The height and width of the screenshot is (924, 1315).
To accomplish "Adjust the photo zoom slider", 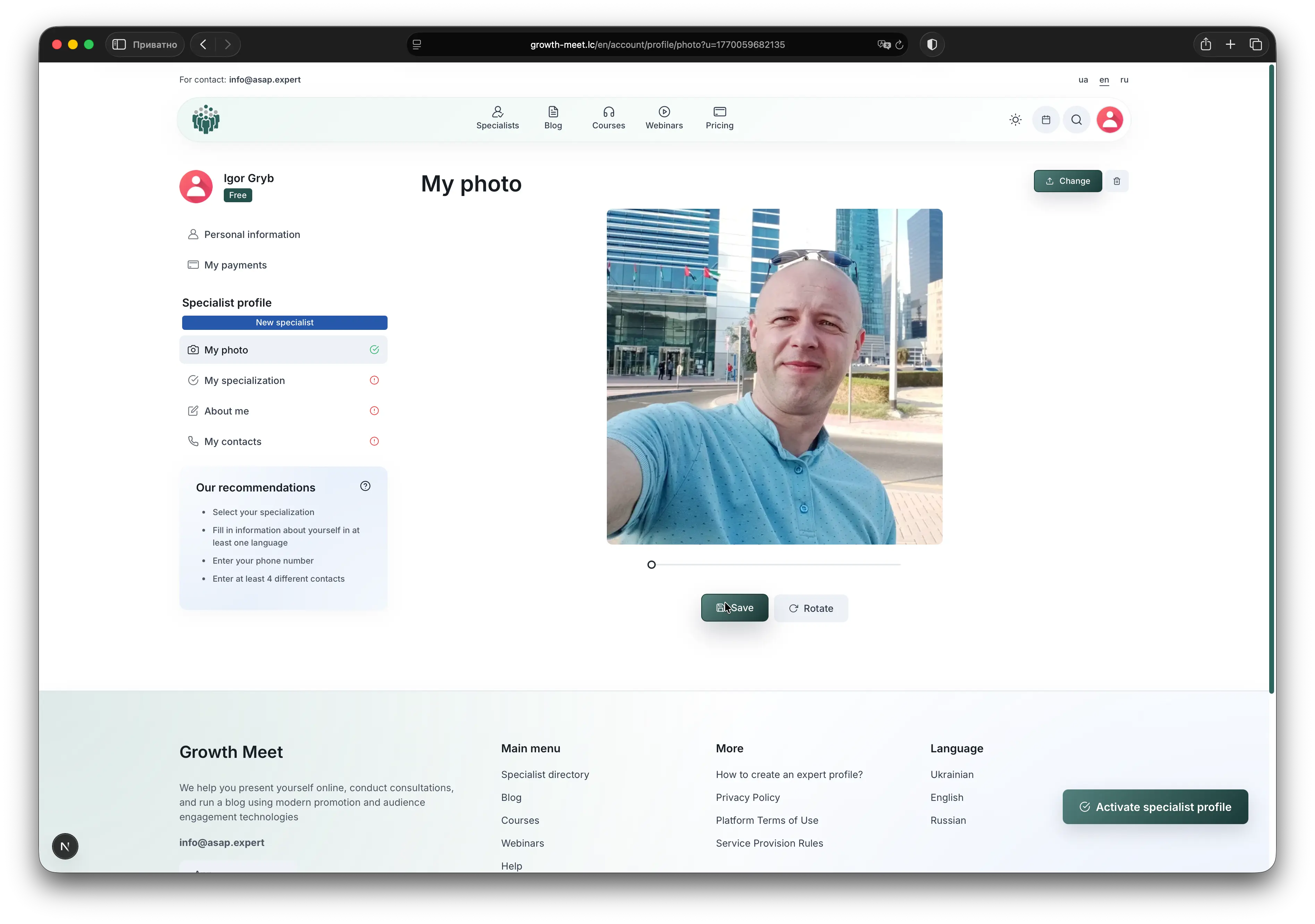I will 651,564.
